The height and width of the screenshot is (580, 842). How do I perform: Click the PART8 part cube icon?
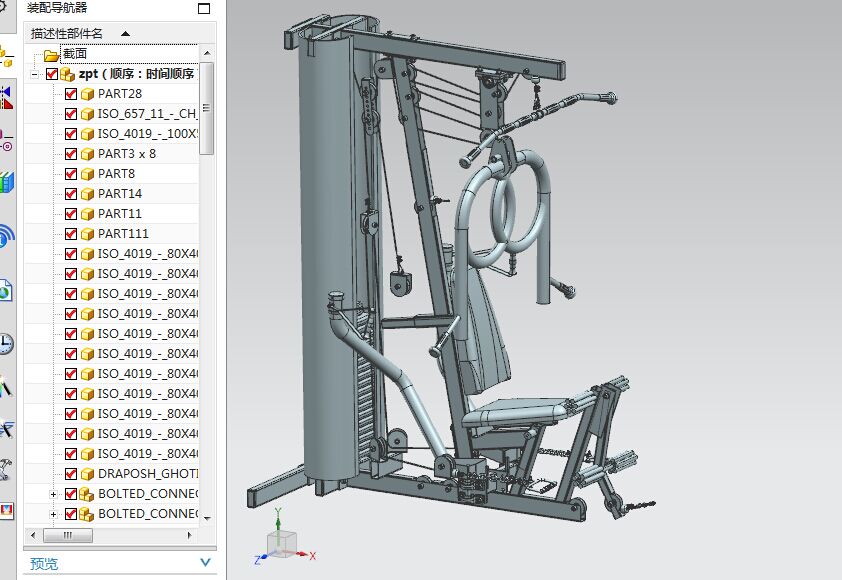[87, 175]
